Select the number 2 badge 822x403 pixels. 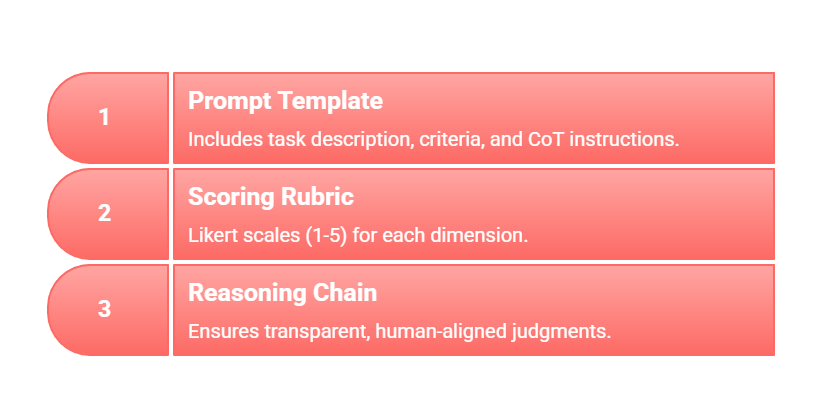tap(104, 213)
